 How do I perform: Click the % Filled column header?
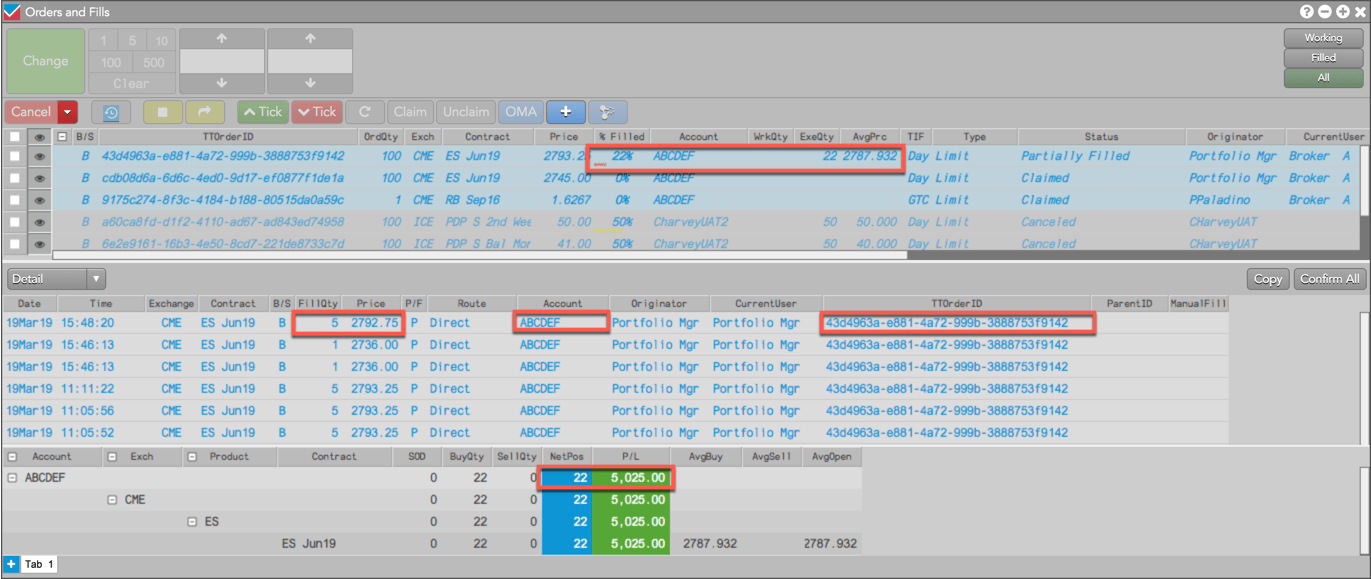point(621,136)
